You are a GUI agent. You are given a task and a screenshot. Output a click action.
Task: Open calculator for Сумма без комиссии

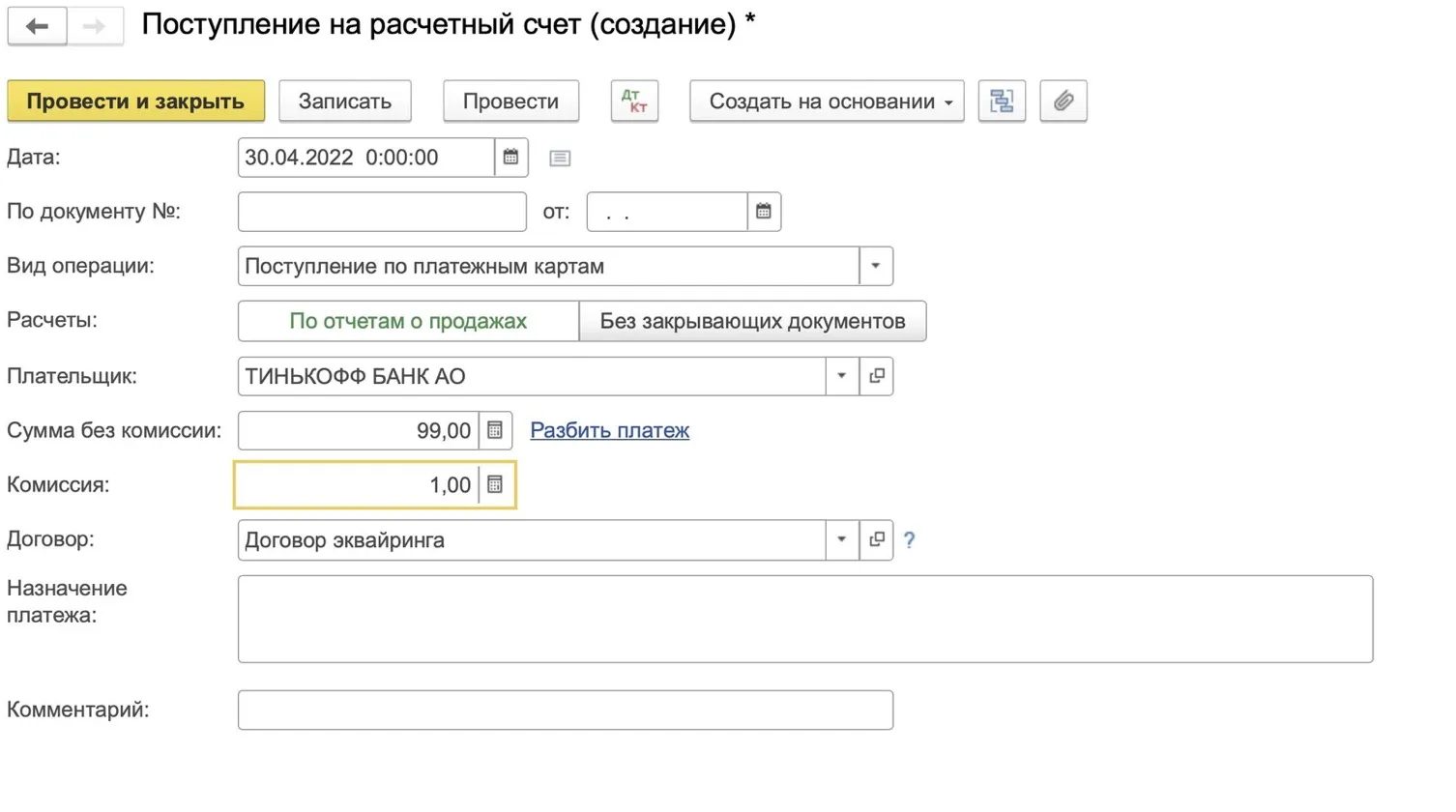[495, 431]
